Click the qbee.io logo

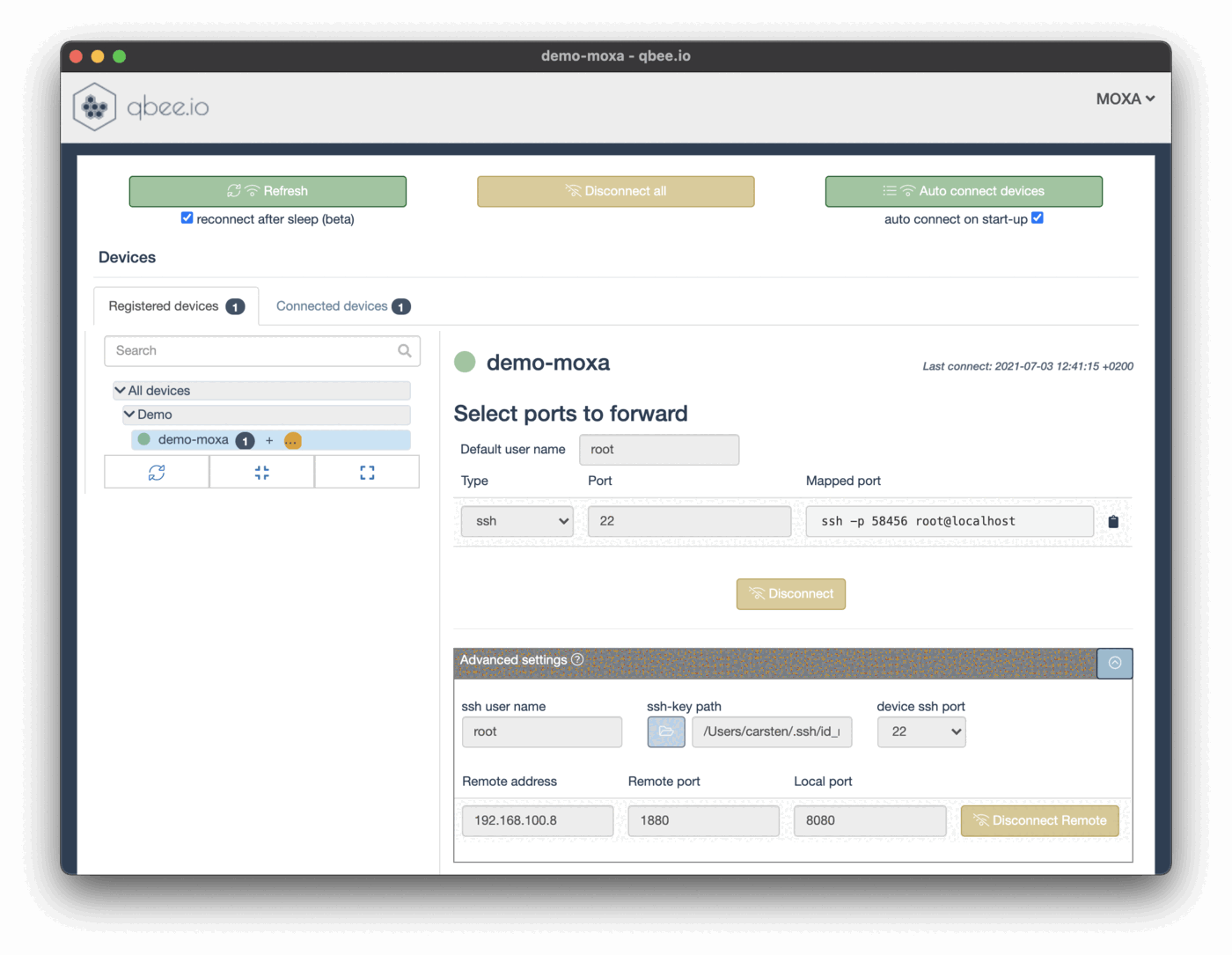[x=141, y=107]
